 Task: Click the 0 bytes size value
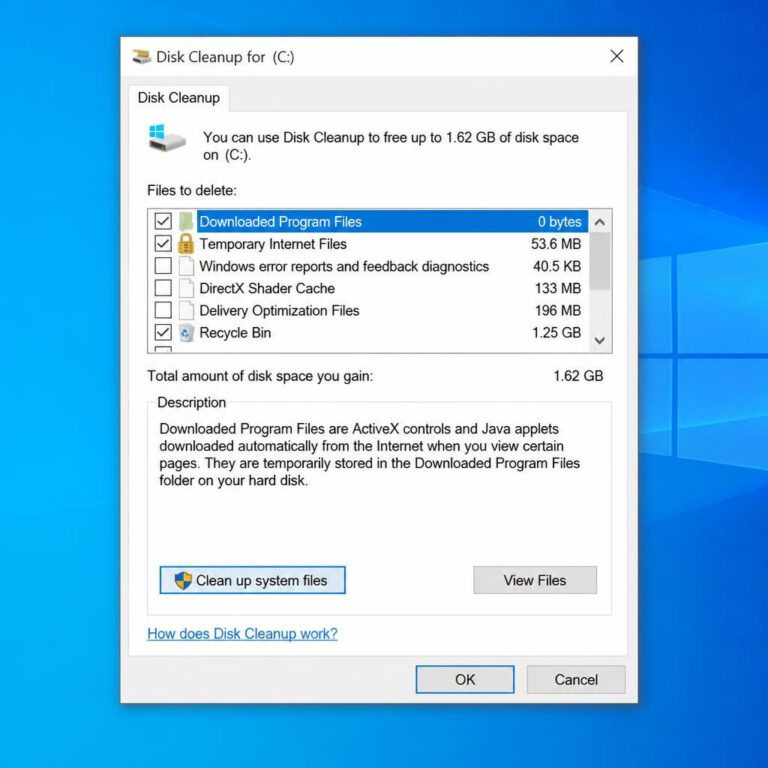(x=559, y=222)
